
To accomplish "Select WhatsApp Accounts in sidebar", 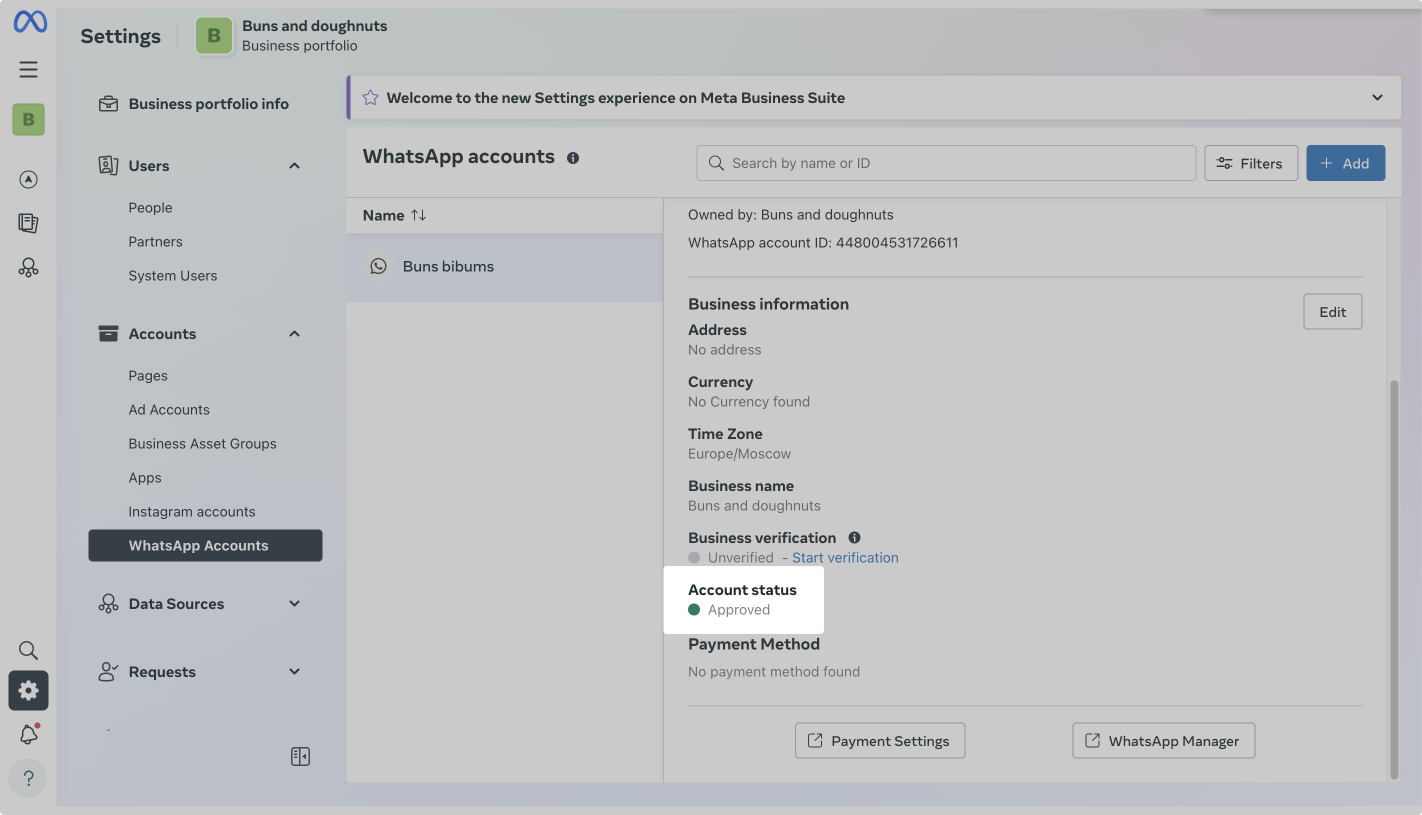I will 205,546.
